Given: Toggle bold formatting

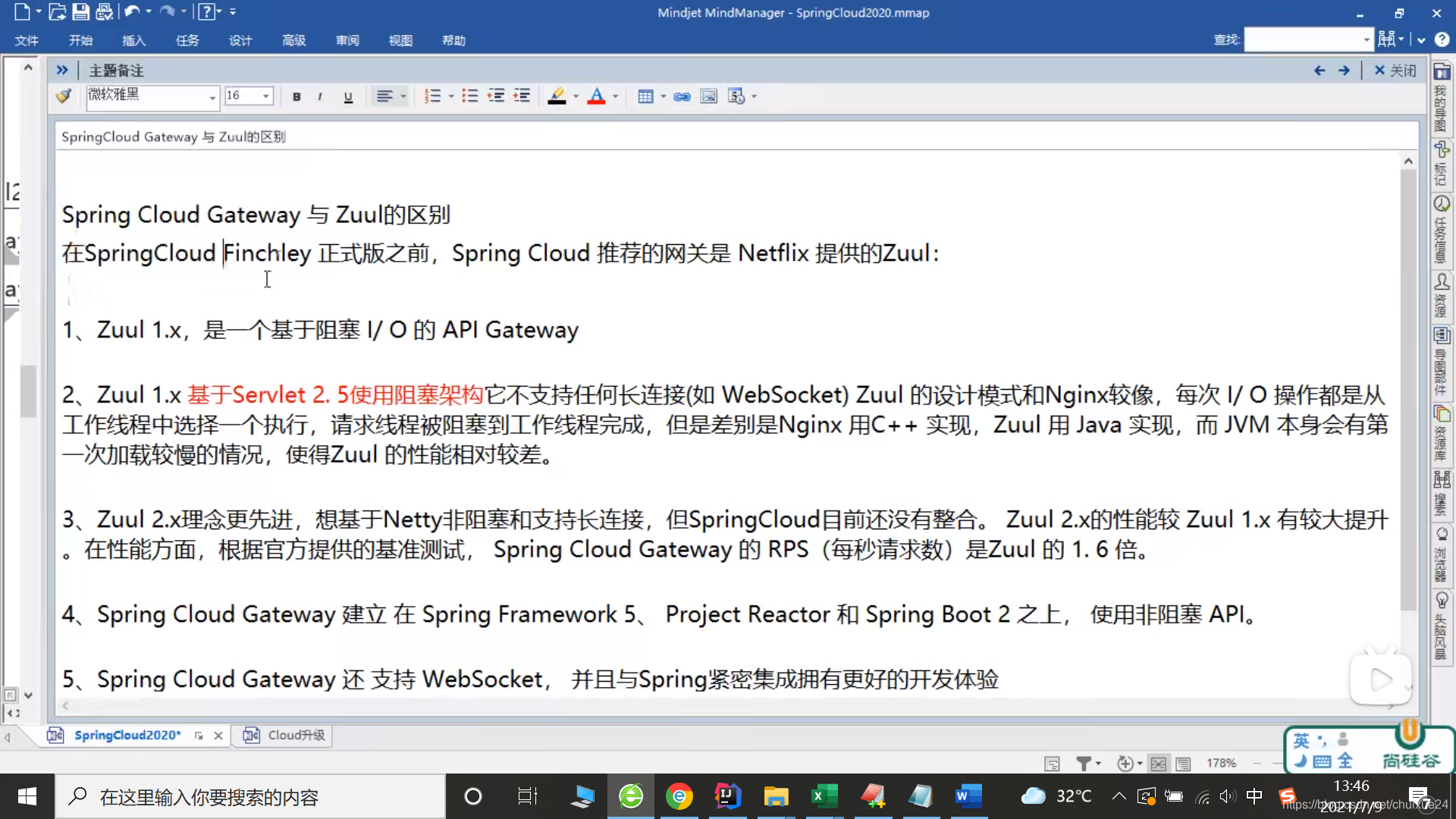Looking at the screenshot, I should [297, 97].
